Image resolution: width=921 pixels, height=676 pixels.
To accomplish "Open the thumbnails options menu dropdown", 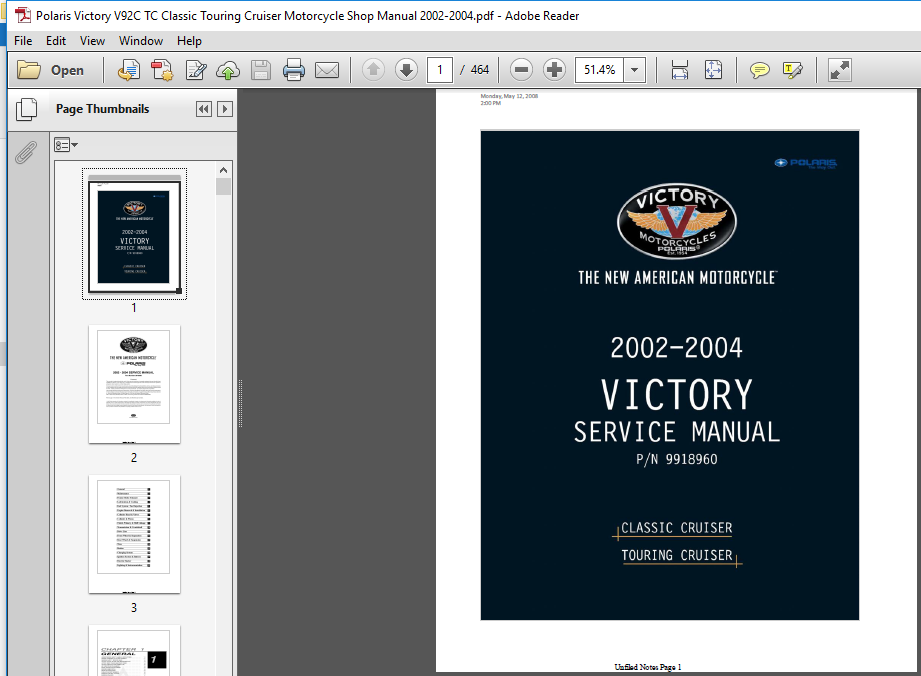I will [66, 144].
